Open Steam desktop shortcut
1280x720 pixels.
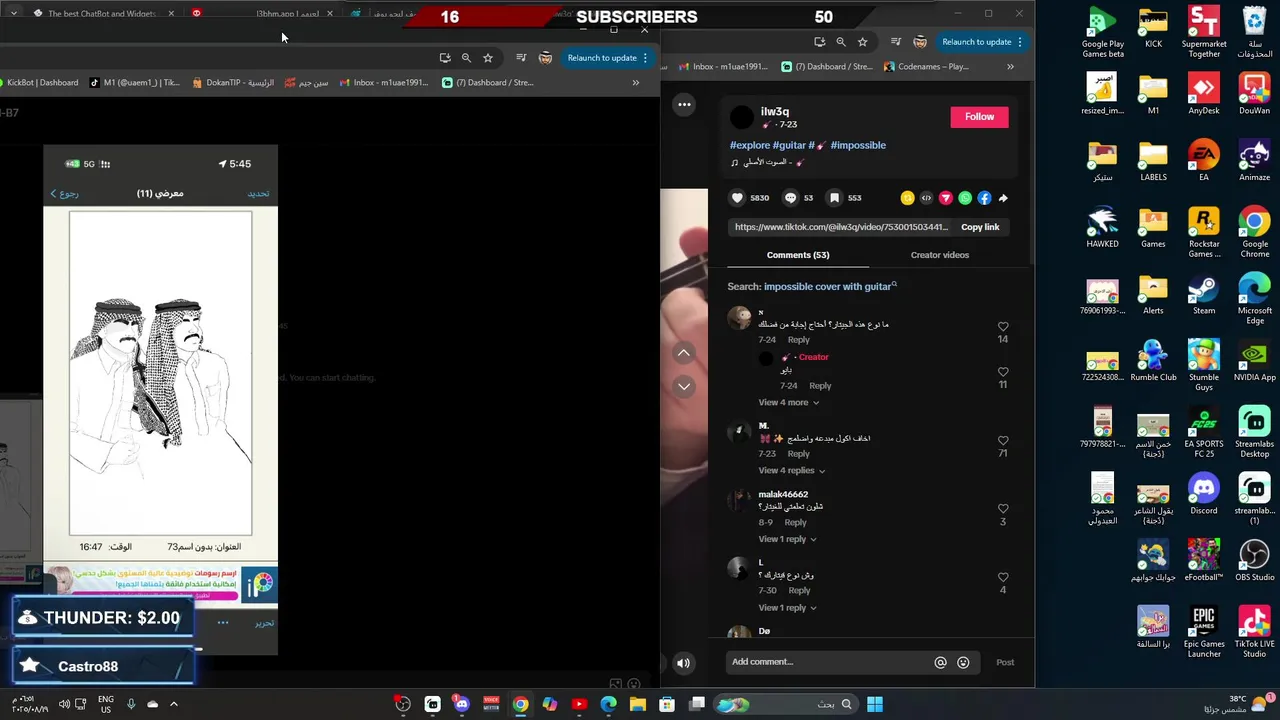(x=1204, y=295)
